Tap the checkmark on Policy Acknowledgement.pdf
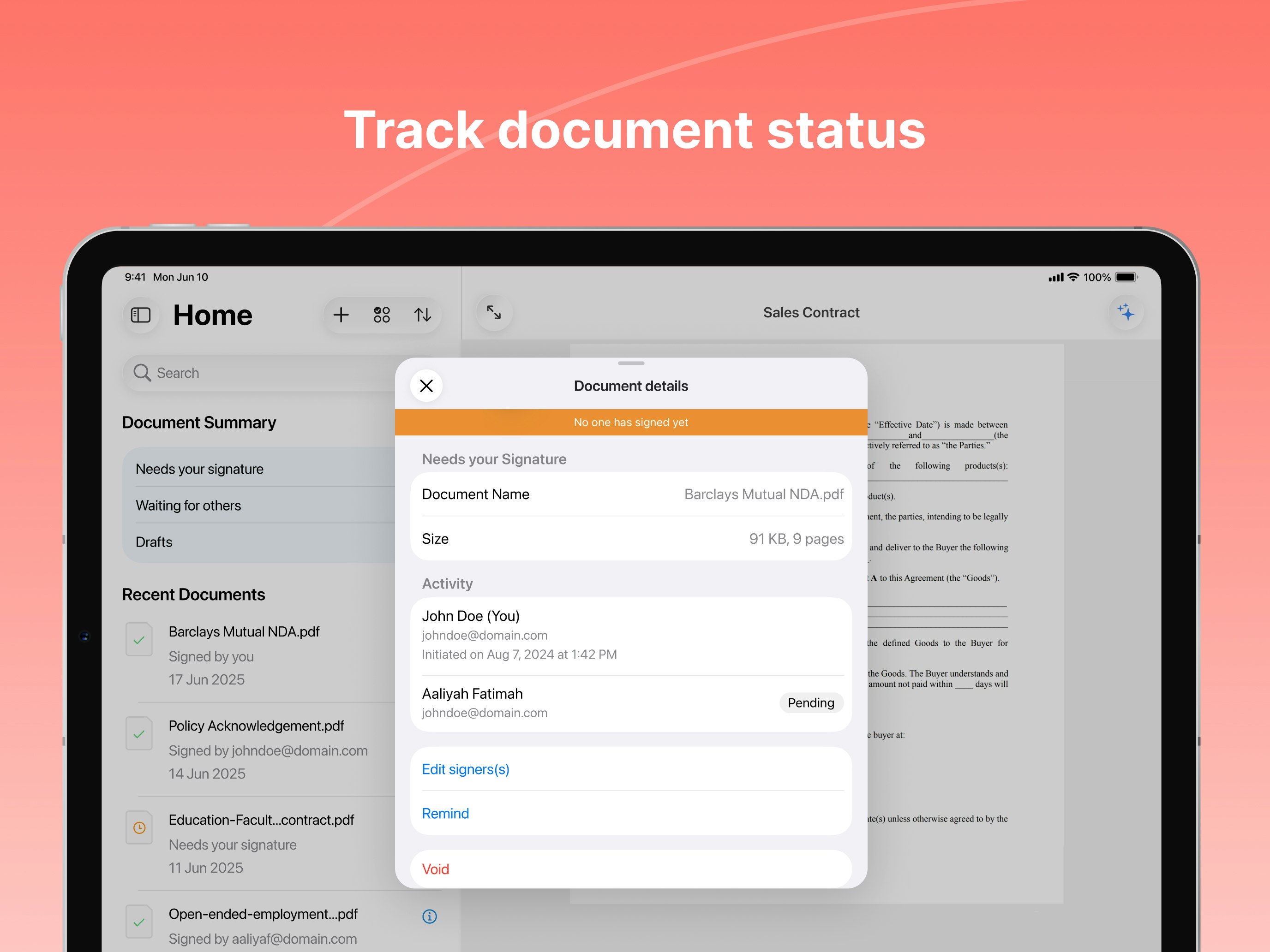Screen dimensions: 1270x952 [139, 733]
